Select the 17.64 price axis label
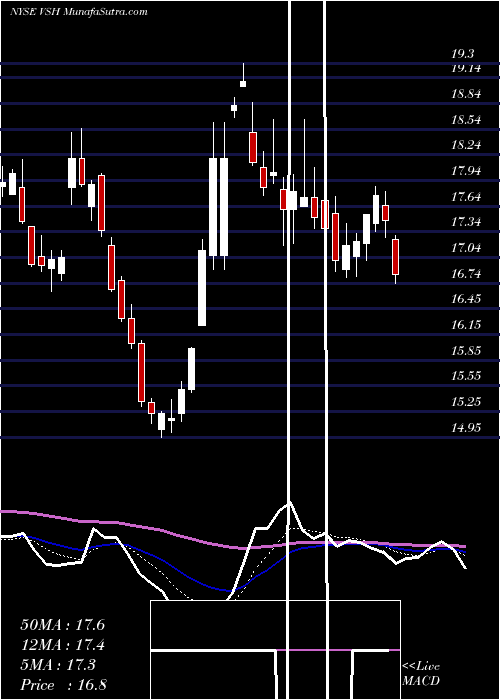 [466, 196]
